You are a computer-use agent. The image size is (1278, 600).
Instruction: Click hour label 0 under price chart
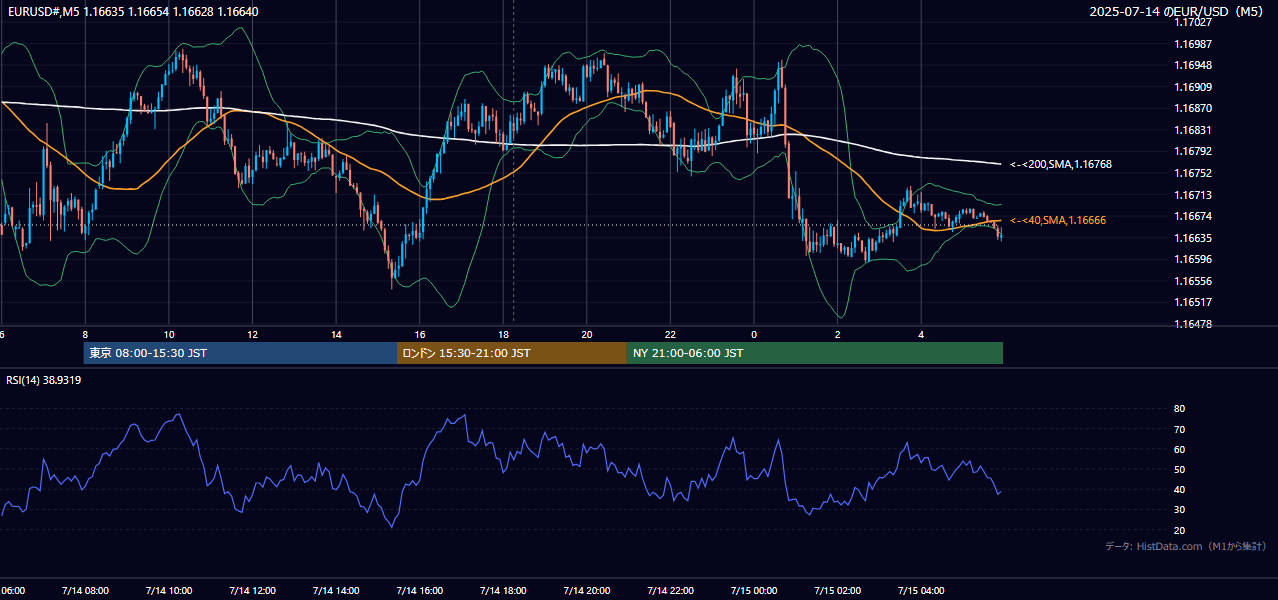(754, 335)
